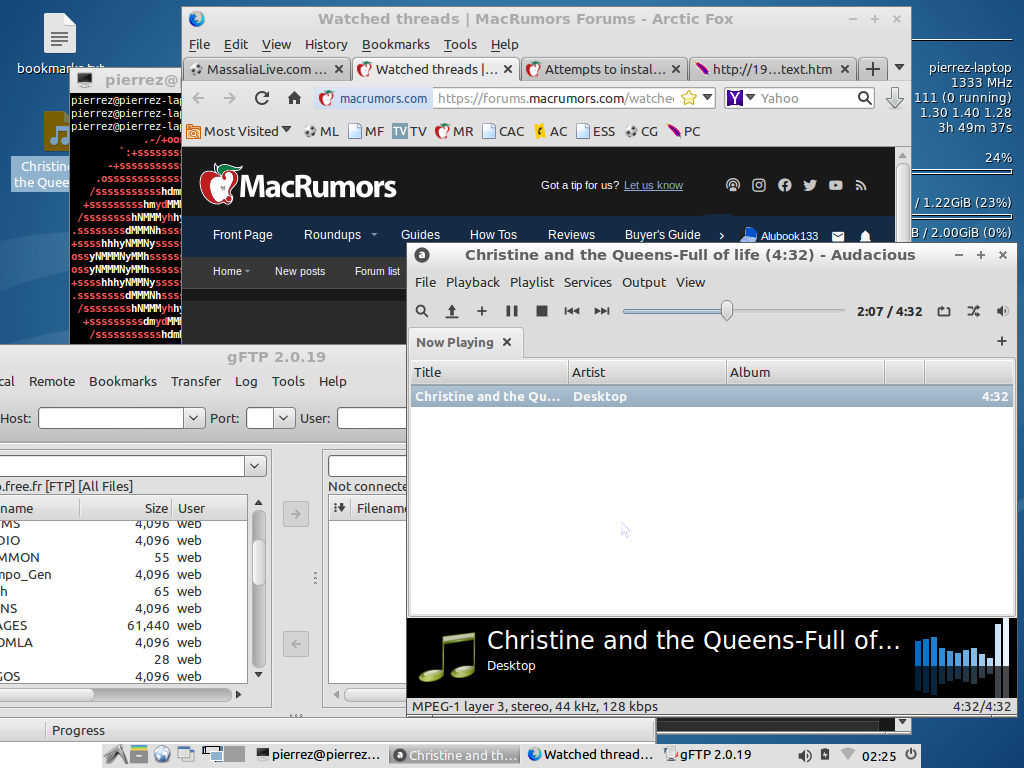
Task: Open browser History menu
Action: click(326, 44)
